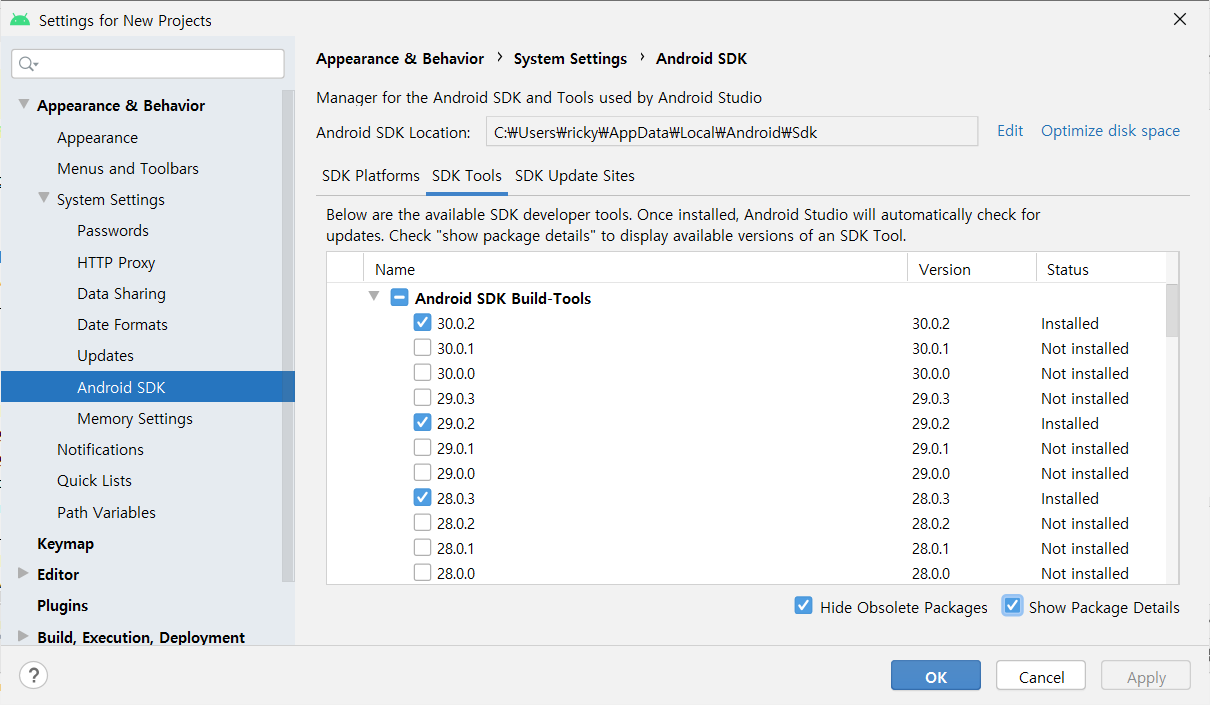This screenshot has width=1210, height=705.
Task: Expand Build, Execution, Deployment section
Action: [24, 637]
